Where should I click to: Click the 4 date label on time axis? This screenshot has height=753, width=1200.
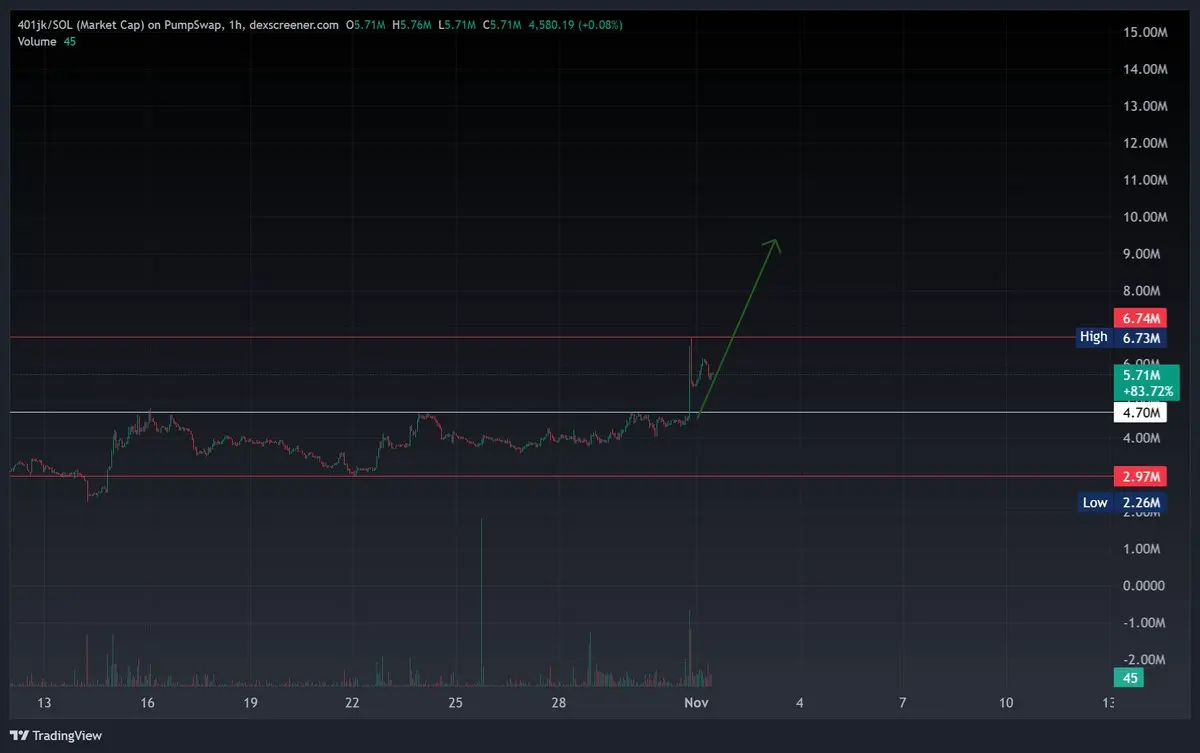pos(800,703)
